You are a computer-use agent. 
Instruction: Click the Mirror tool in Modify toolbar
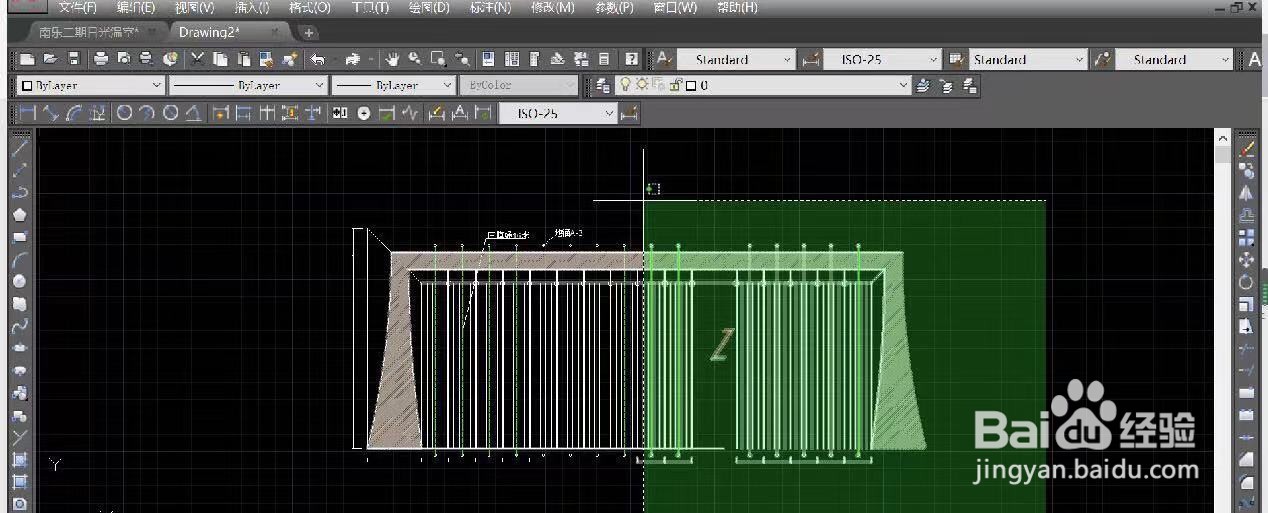[1247, 192]
